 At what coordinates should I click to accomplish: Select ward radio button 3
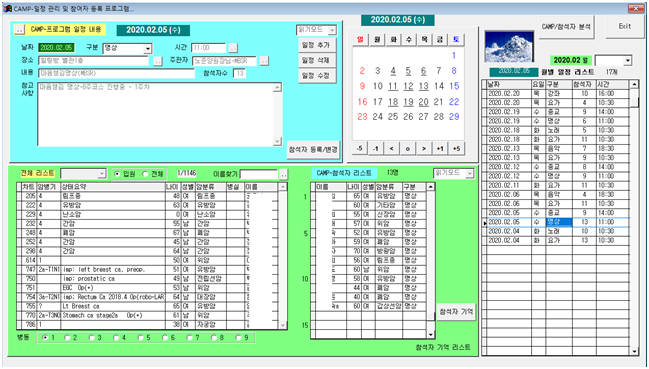(91, 338)
